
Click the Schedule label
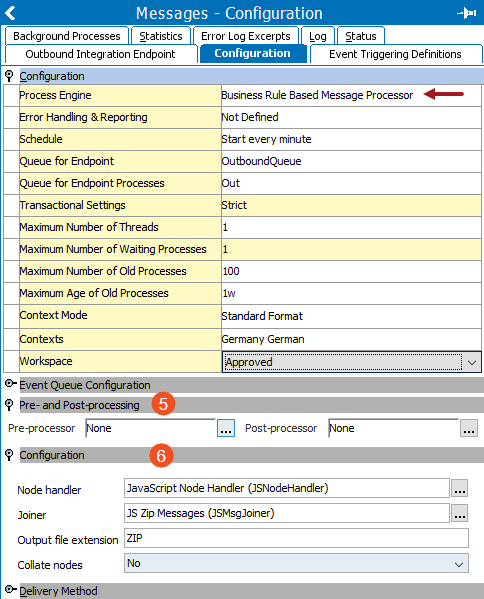(41, 139)
